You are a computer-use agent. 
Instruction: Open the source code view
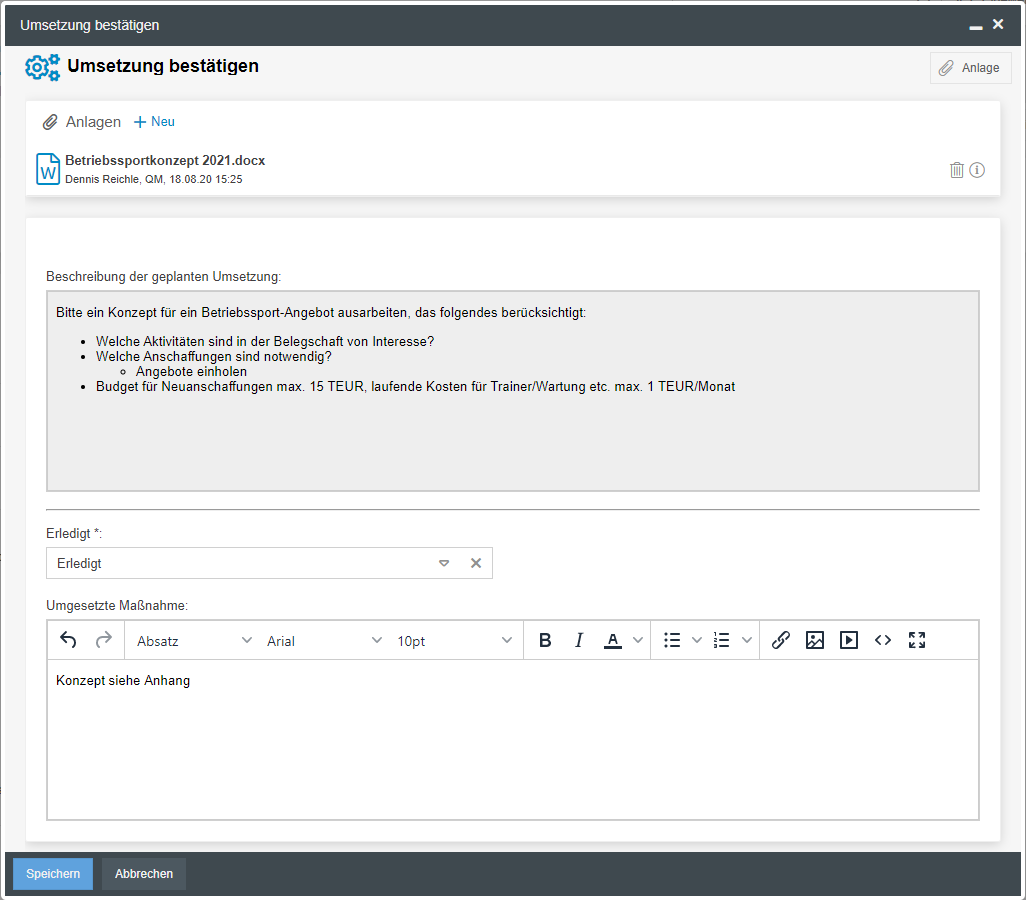point(883,641)
